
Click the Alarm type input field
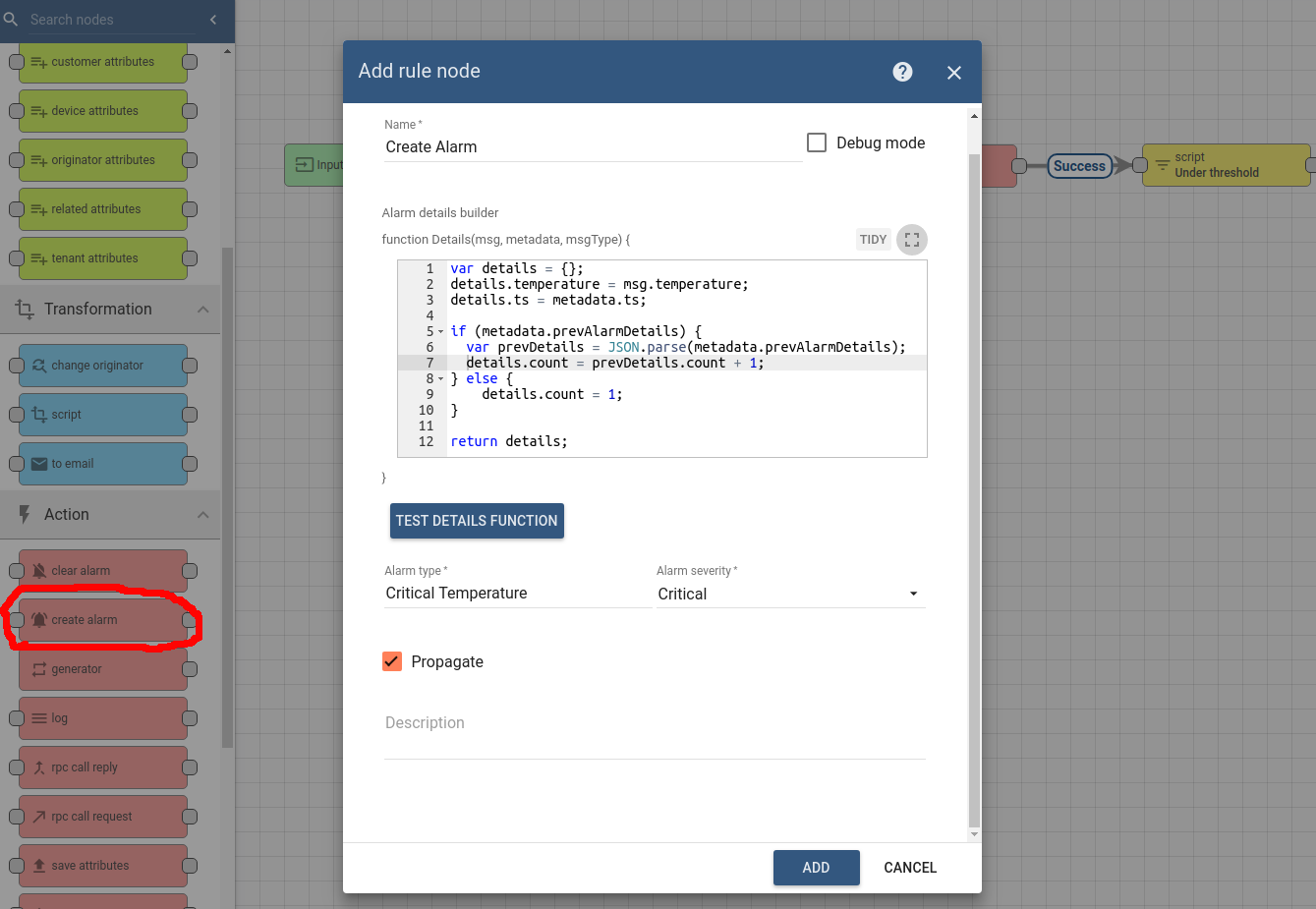pyautogui.click(x=517, y=594)
